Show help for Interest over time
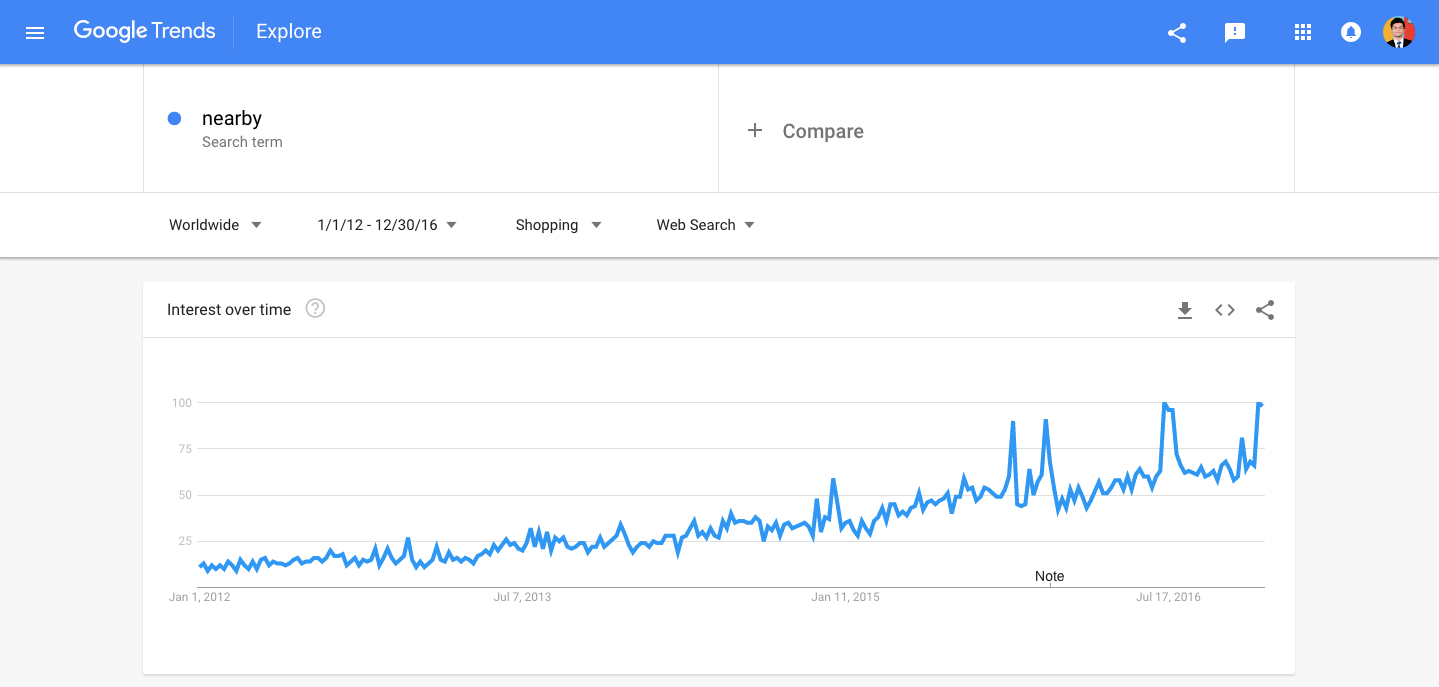The width and height of the screenshot is (1439, 687). pyautogui.click(x=315, y=309)
